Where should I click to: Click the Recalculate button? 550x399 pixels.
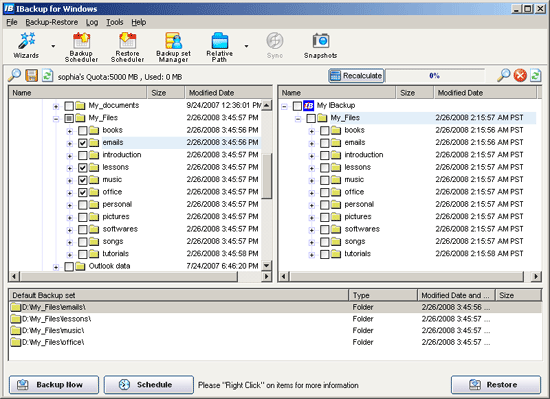click(x=356, y=75)
